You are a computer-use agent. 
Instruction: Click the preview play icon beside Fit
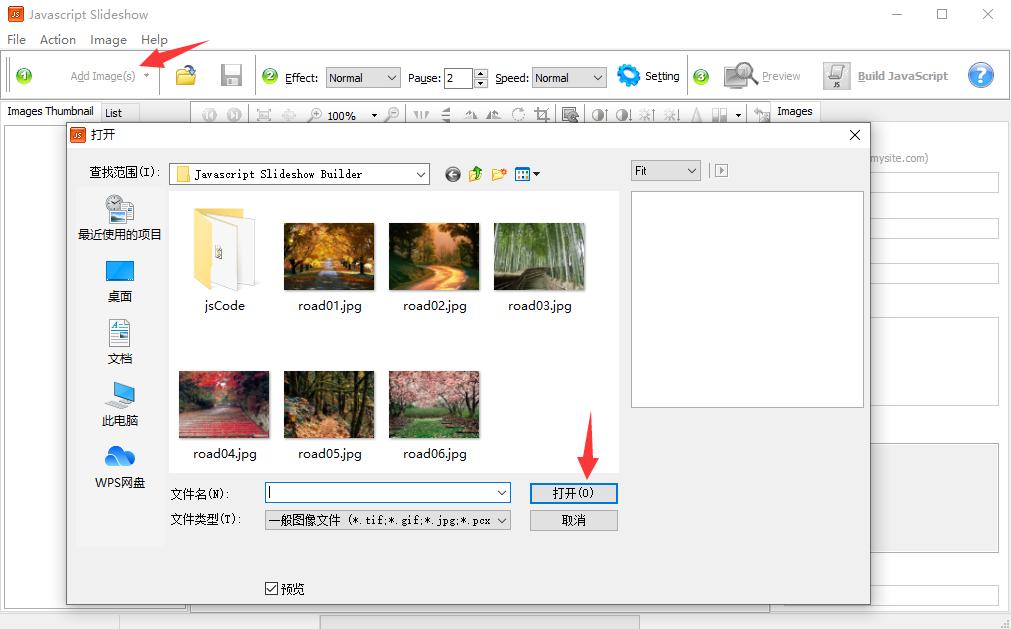[x=721, y=171]
